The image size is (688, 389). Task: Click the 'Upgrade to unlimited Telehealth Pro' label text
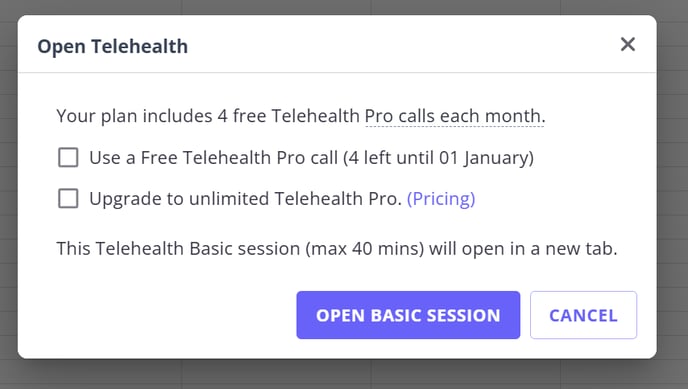pyautogui.click(x=246, y=199)
